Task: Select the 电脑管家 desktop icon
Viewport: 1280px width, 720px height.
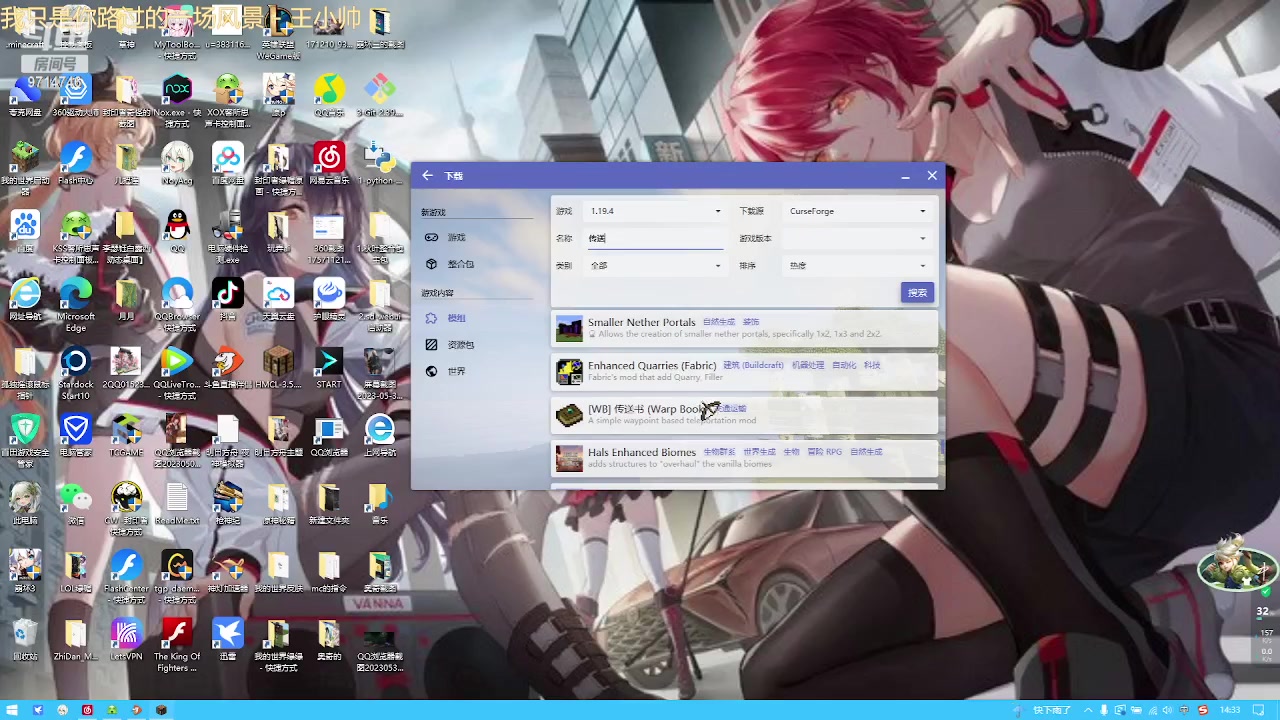Action: [76, 437]
